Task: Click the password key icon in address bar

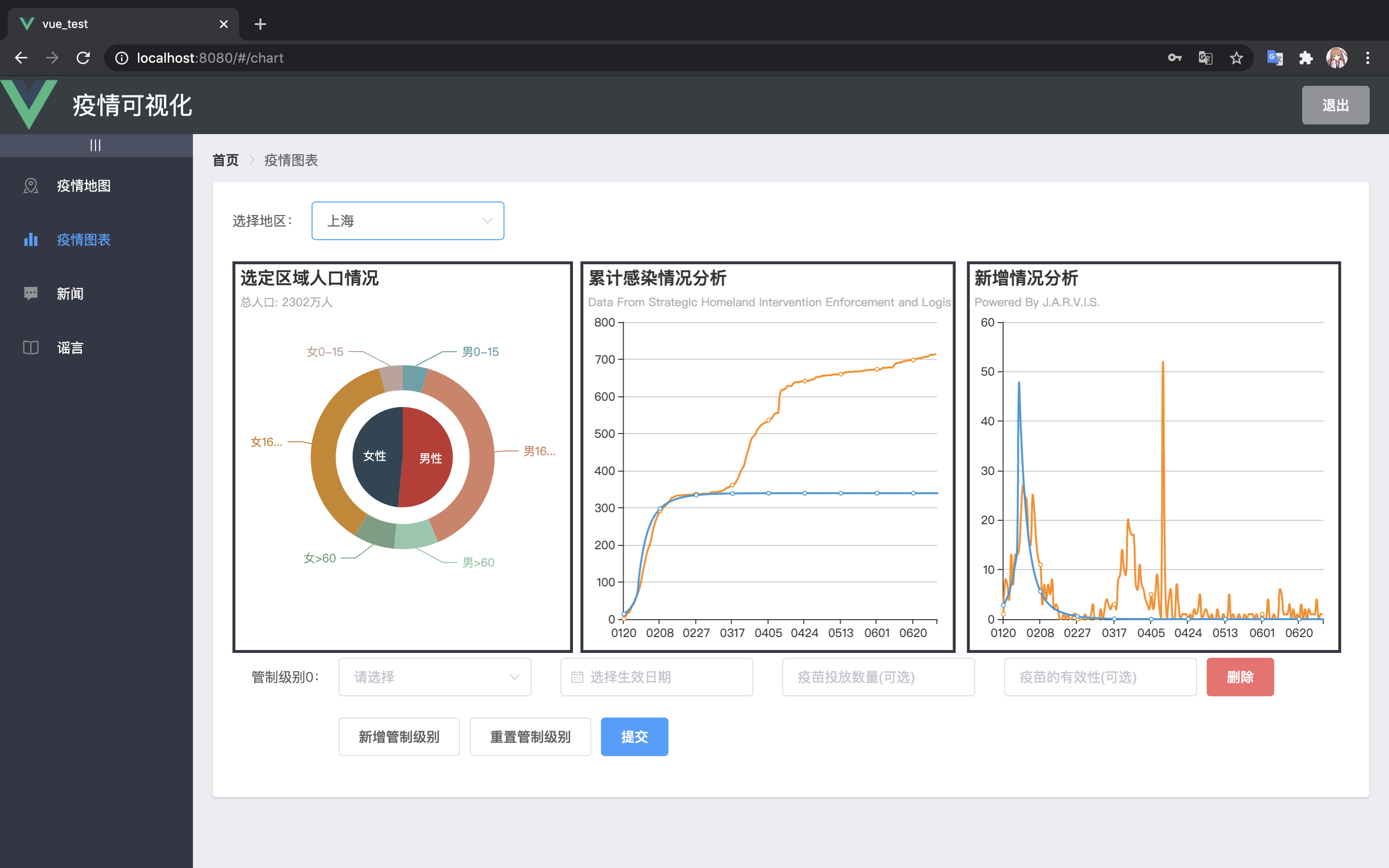Action: pos(1174,58)
